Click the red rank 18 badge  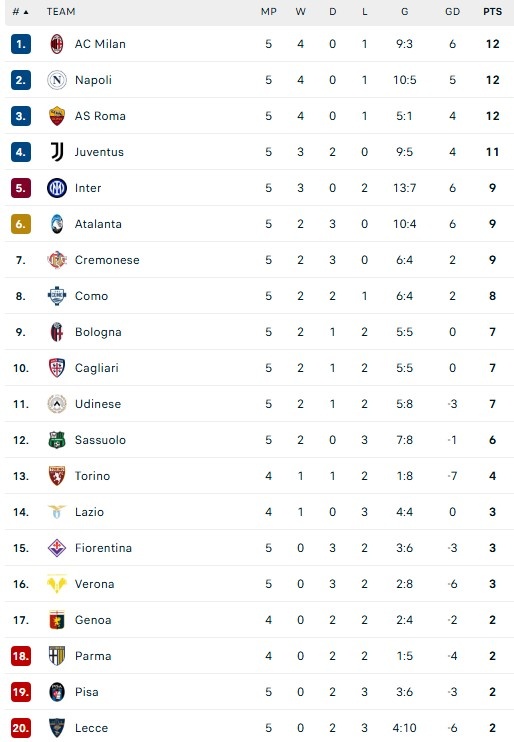point(21,656)
